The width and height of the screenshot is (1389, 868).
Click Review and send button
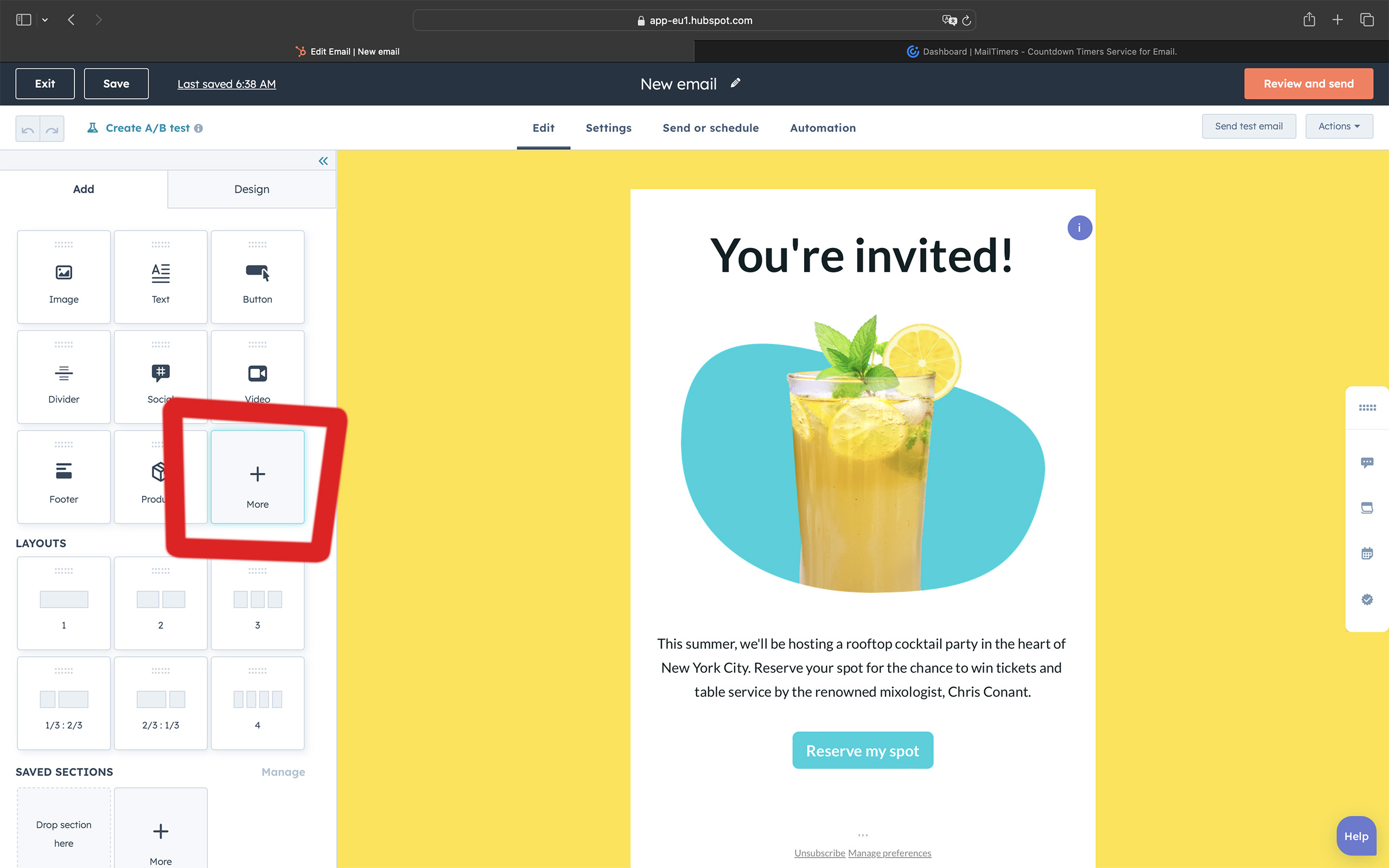tap(1308, 84)
